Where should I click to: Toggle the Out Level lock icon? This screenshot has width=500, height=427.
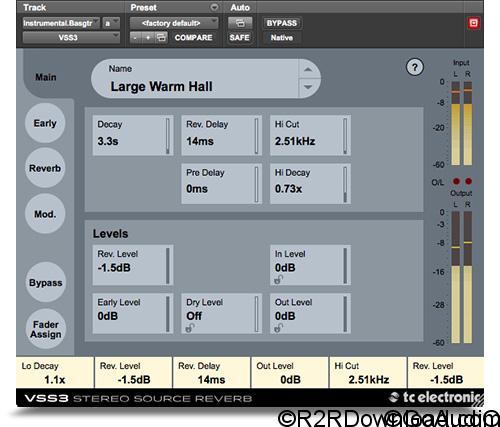click(278, 328)
